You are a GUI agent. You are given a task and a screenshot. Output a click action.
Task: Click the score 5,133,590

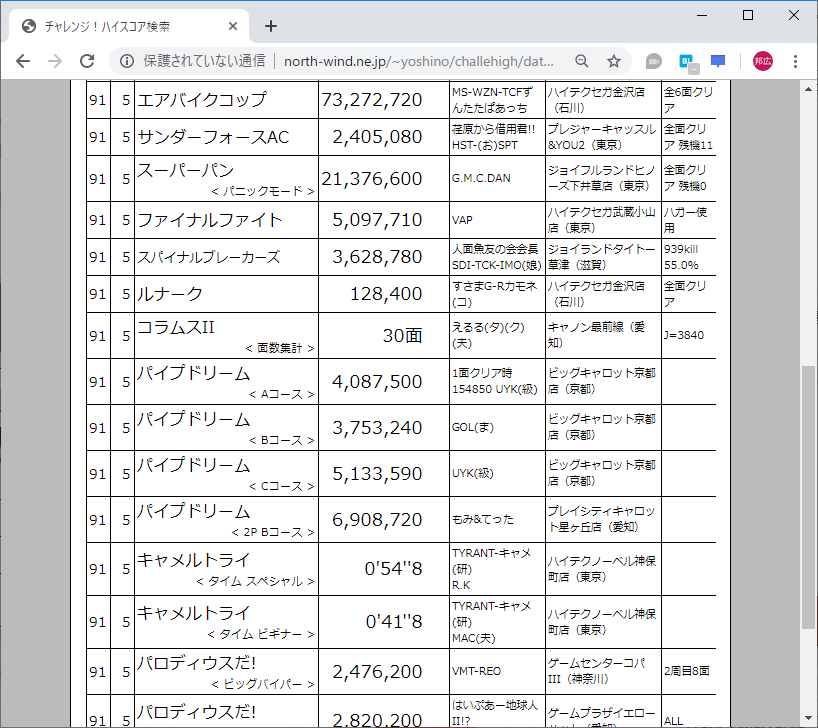[x=377, y=473]
